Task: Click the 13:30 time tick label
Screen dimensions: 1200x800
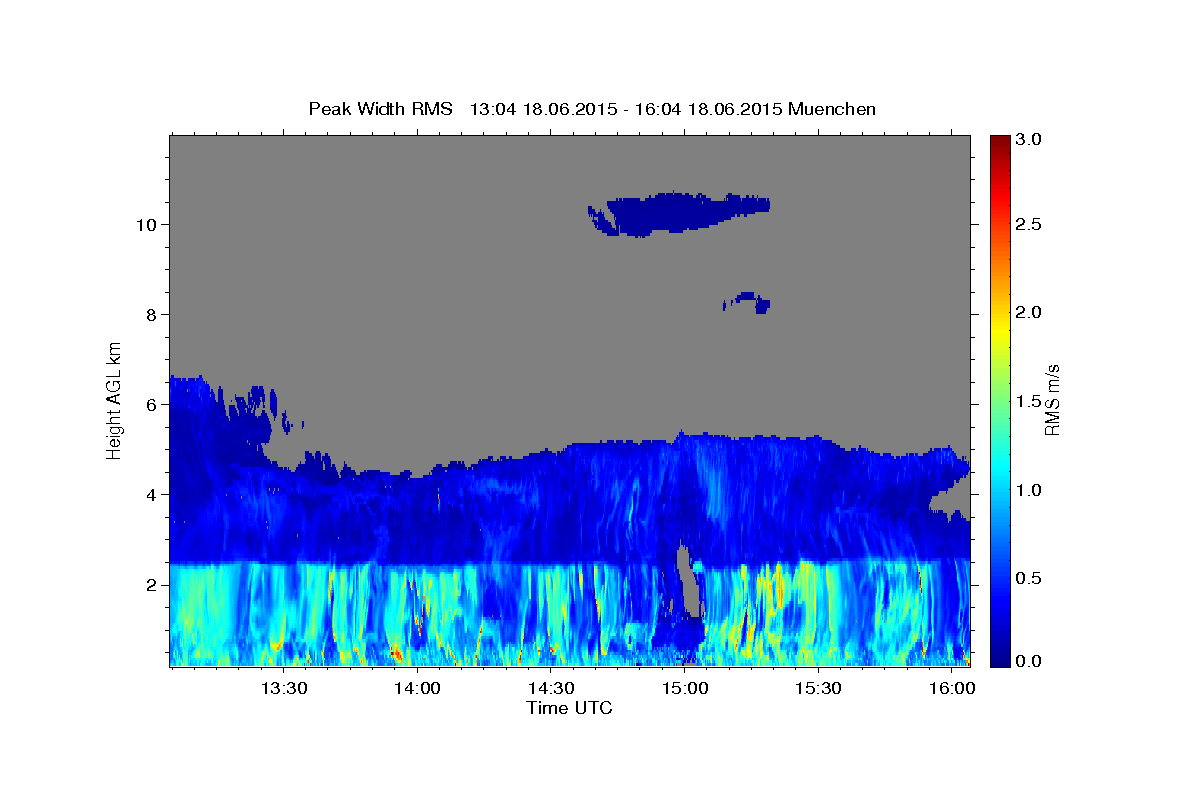Action: (283, 689)
